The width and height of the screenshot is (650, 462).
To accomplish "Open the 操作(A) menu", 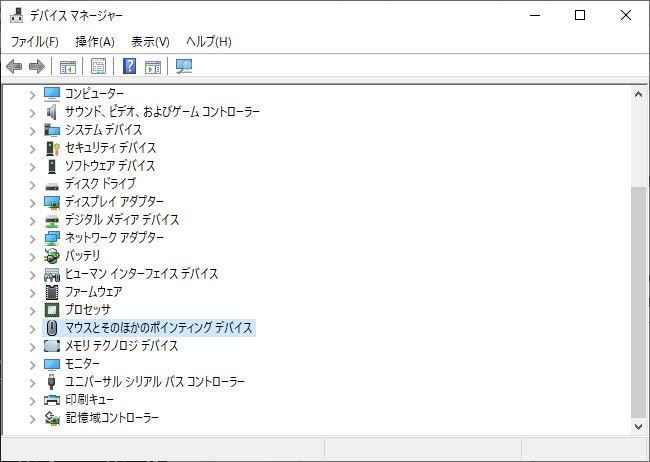I will [95, 41].
